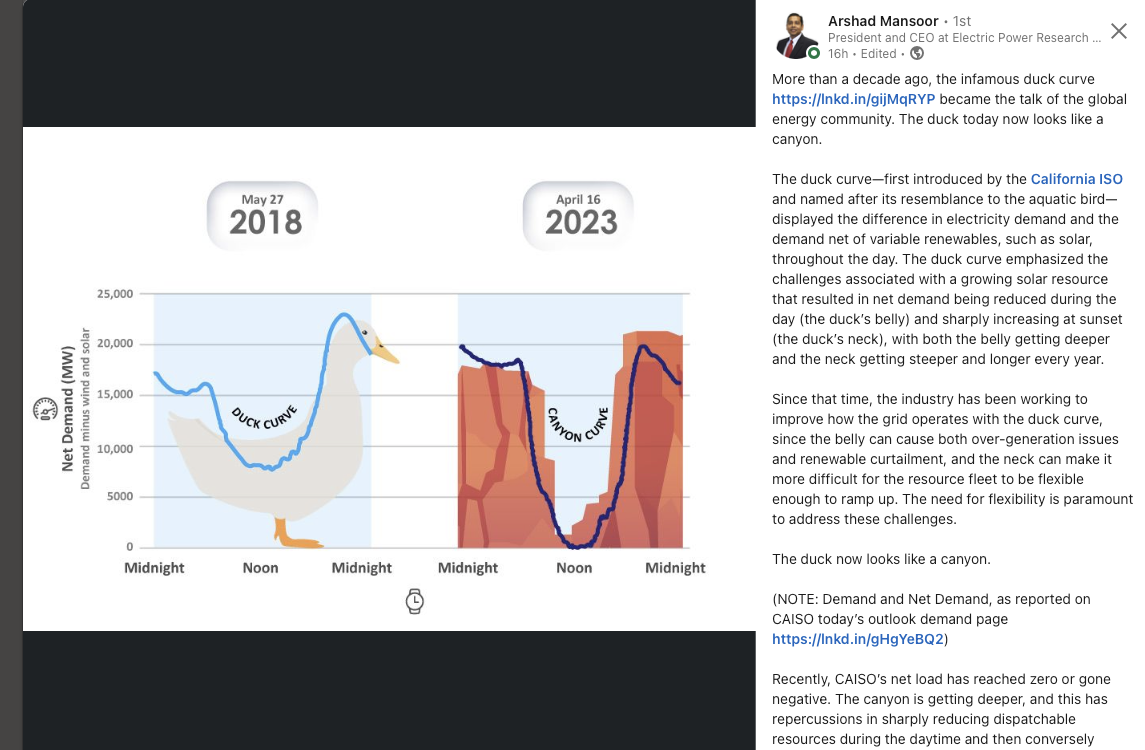The image size is (1145, 750).
Task: Click the 'President and CEO' headline text
Action: pos(964,38)
